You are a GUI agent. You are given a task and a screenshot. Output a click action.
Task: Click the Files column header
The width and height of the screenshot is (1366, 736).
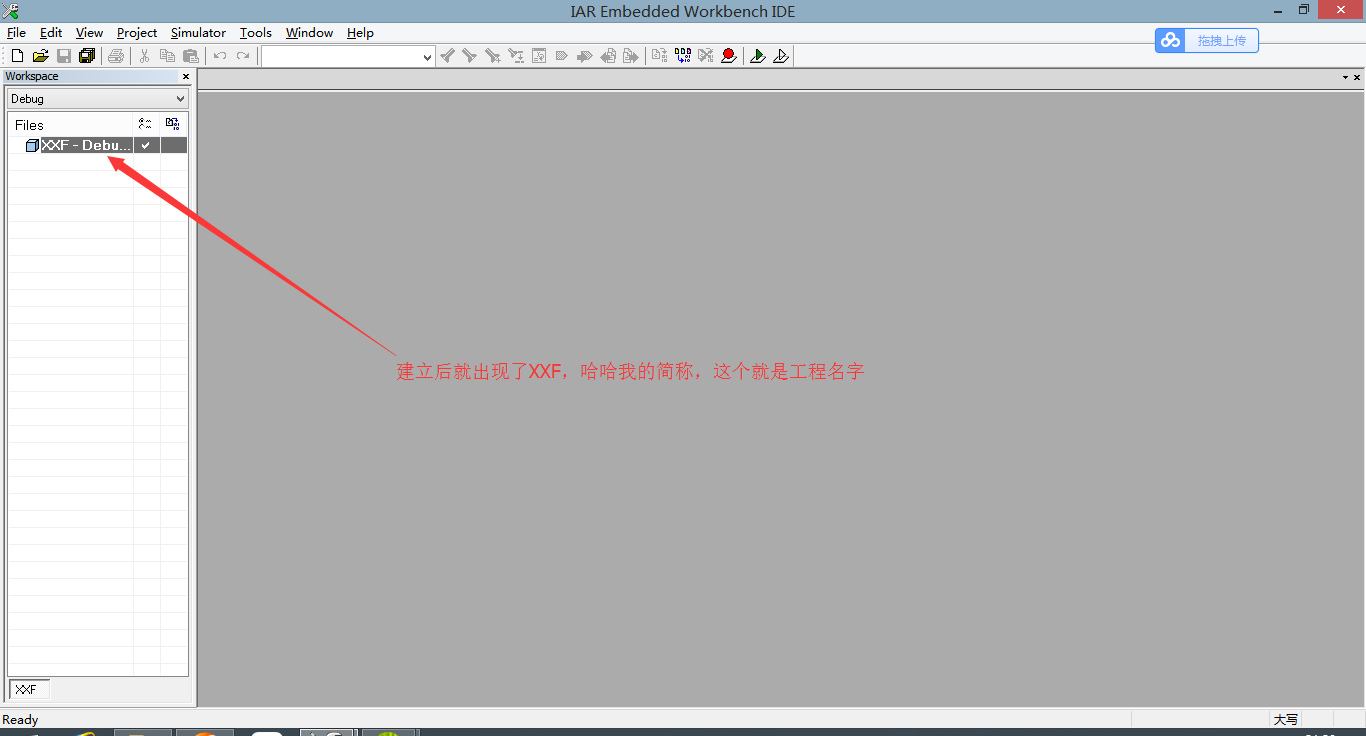click(x=71, y=125)
